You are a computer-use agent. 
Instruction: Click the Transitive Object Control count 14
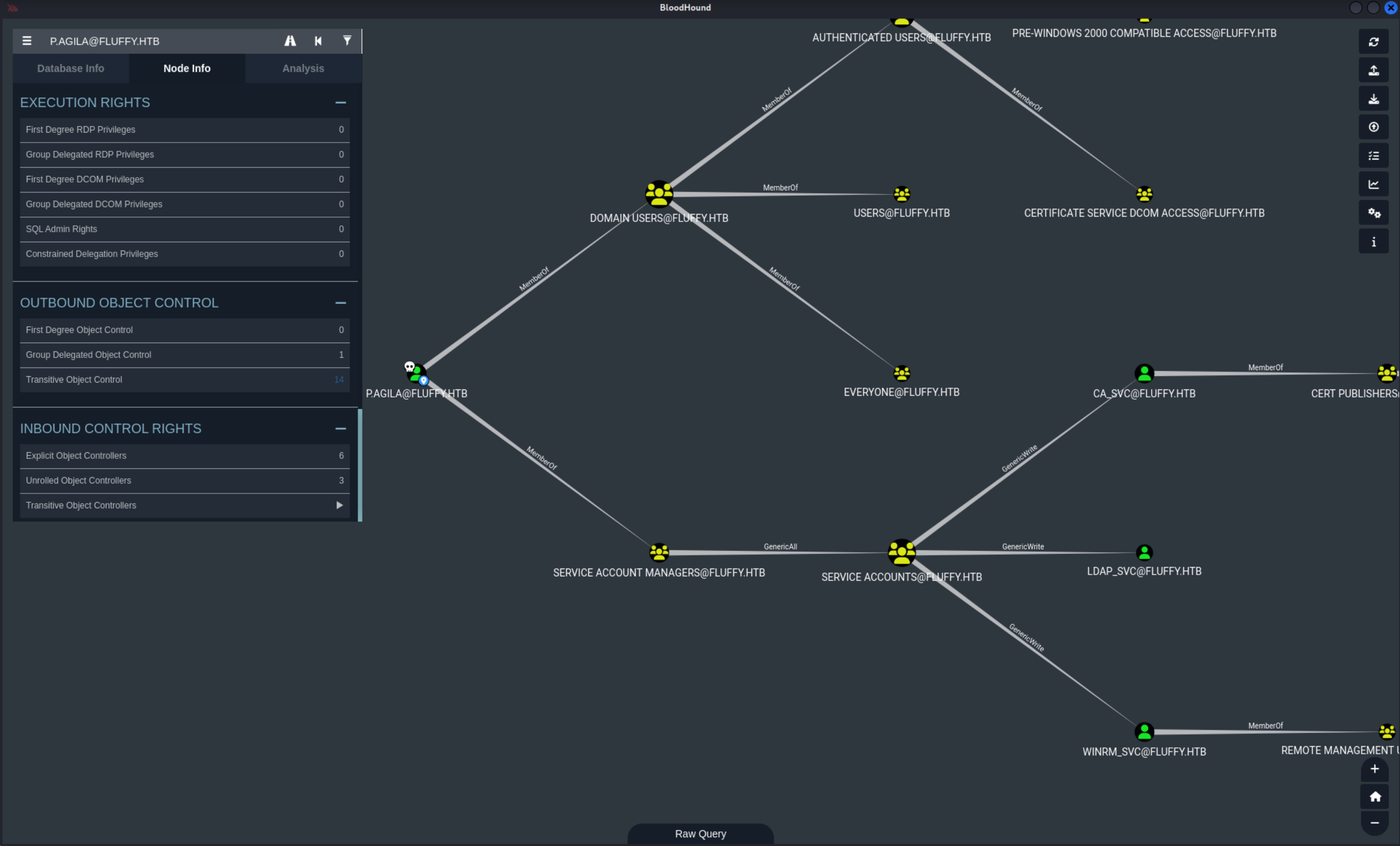[x=339, y=379]
